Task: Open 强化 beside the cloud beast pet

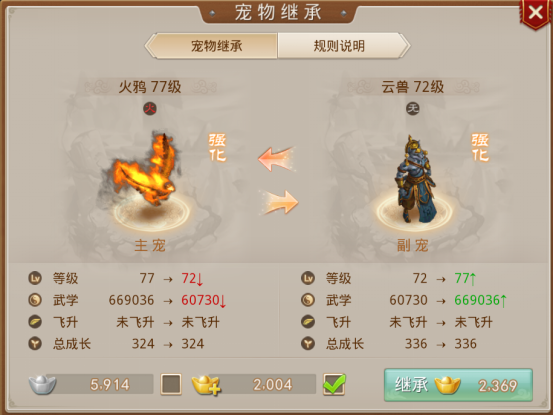Action: click(x=480, y=147)
